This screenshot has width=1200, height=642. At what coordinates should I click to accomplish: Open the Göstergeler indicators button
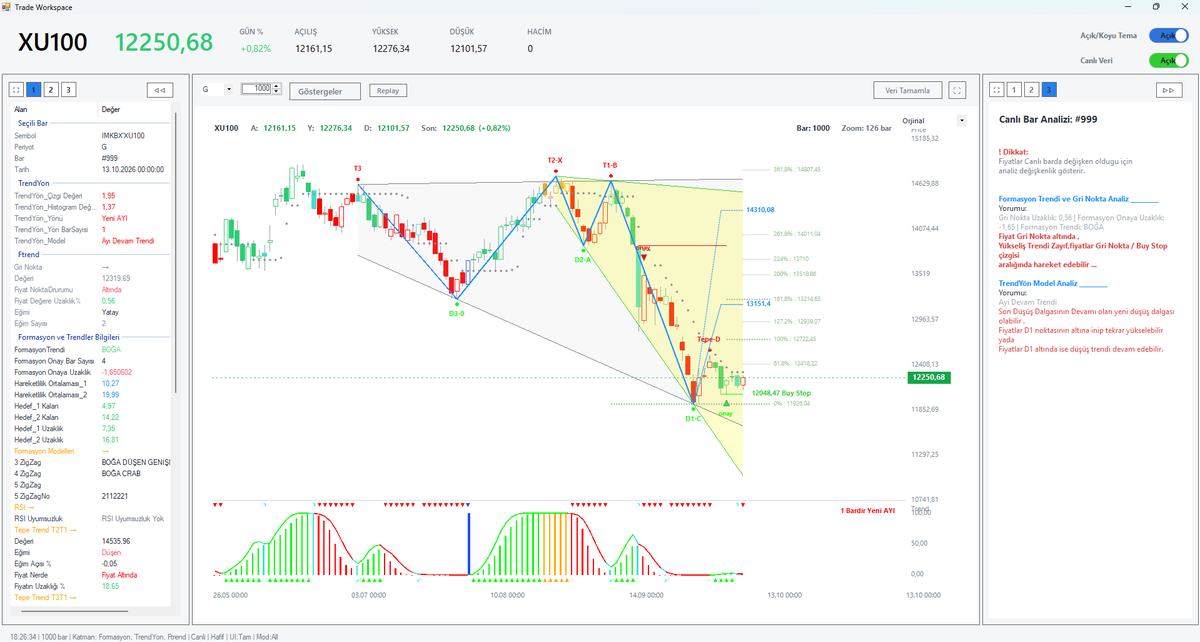tap(325, 91)
